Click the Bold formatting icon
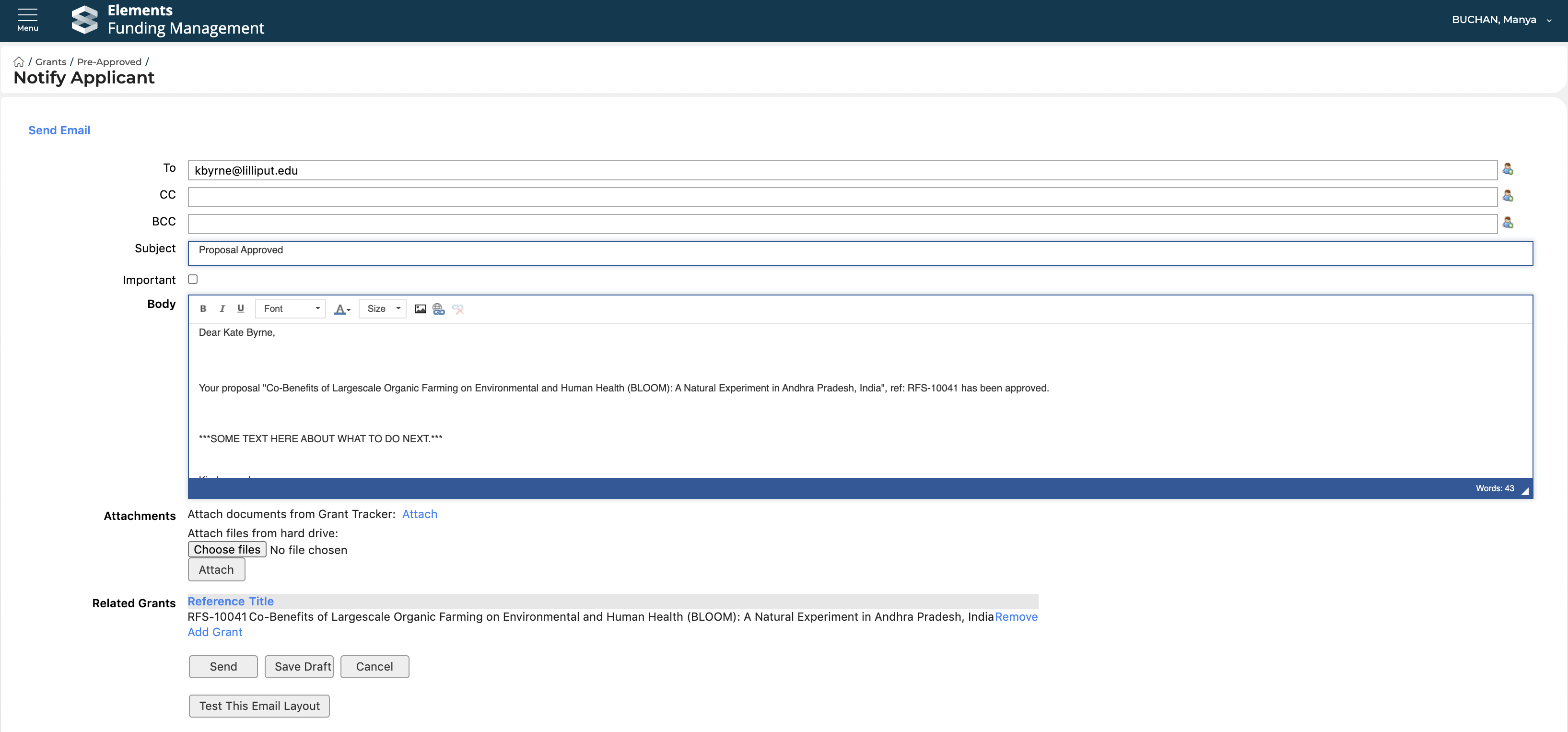 click(x=203, y=309)
